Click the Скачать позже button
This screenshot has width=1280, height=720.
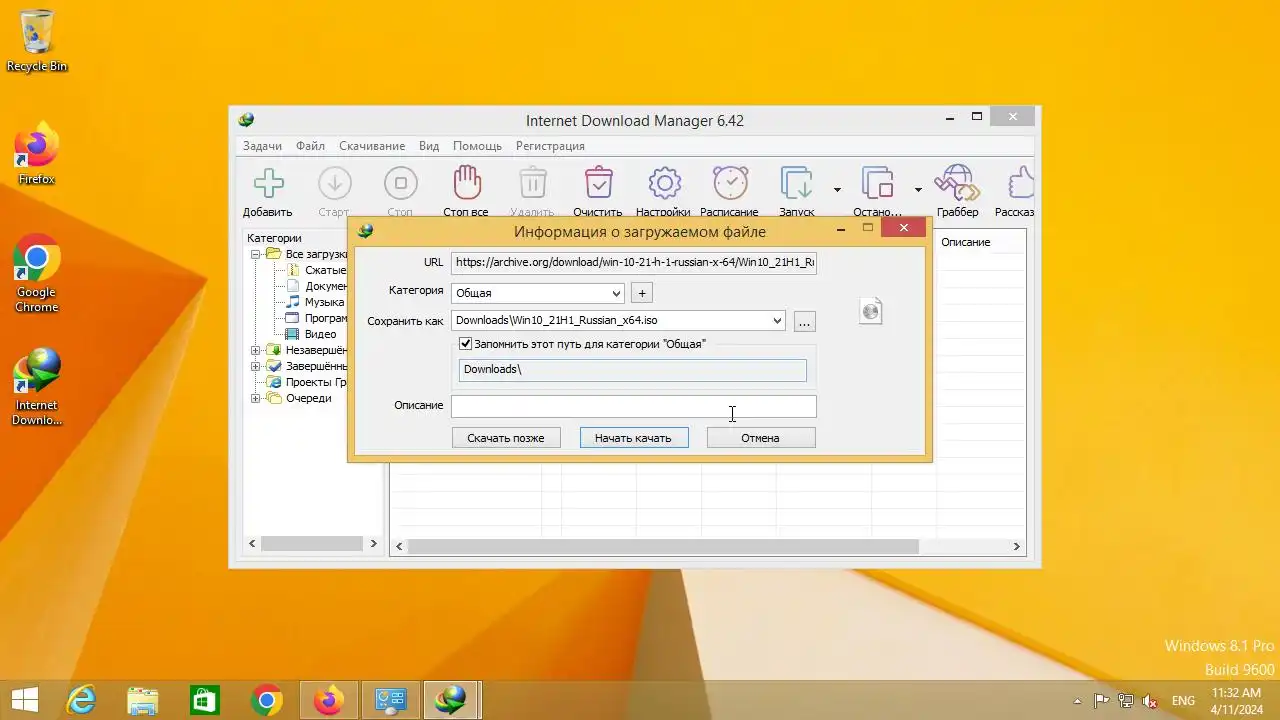[506, 438]
